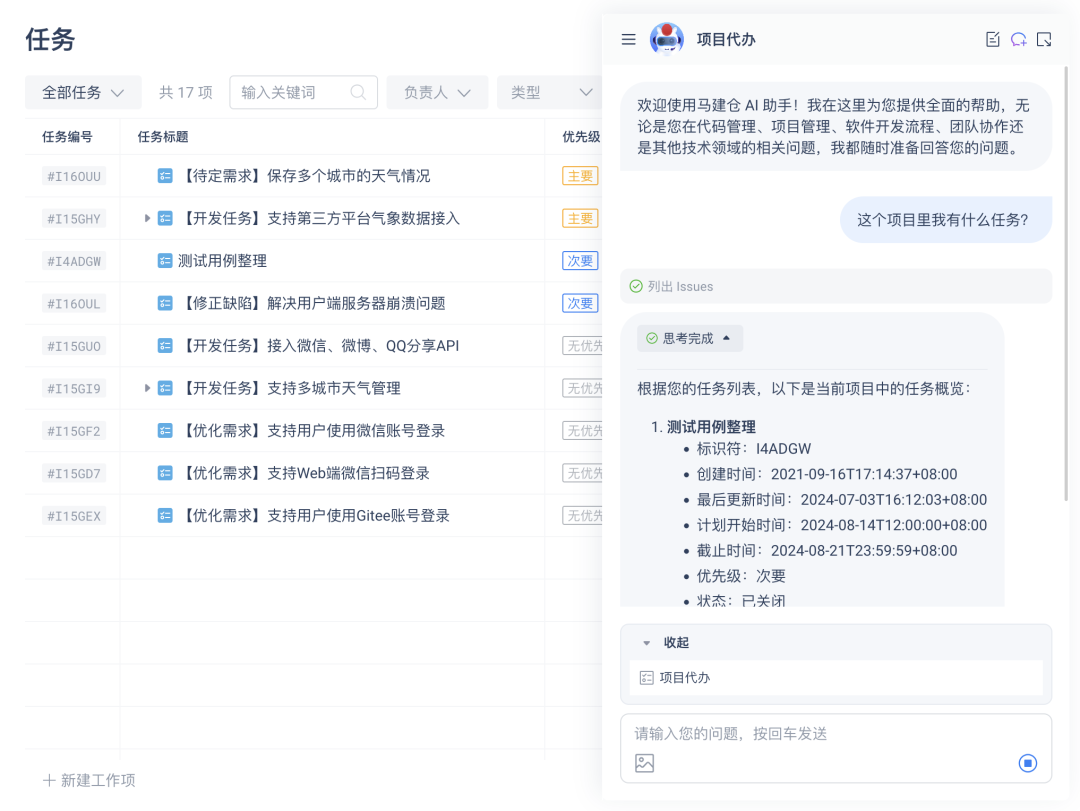Click task type icon for 测试用例整理
The width and height of the screenshot is (1080, 811).
165,261
